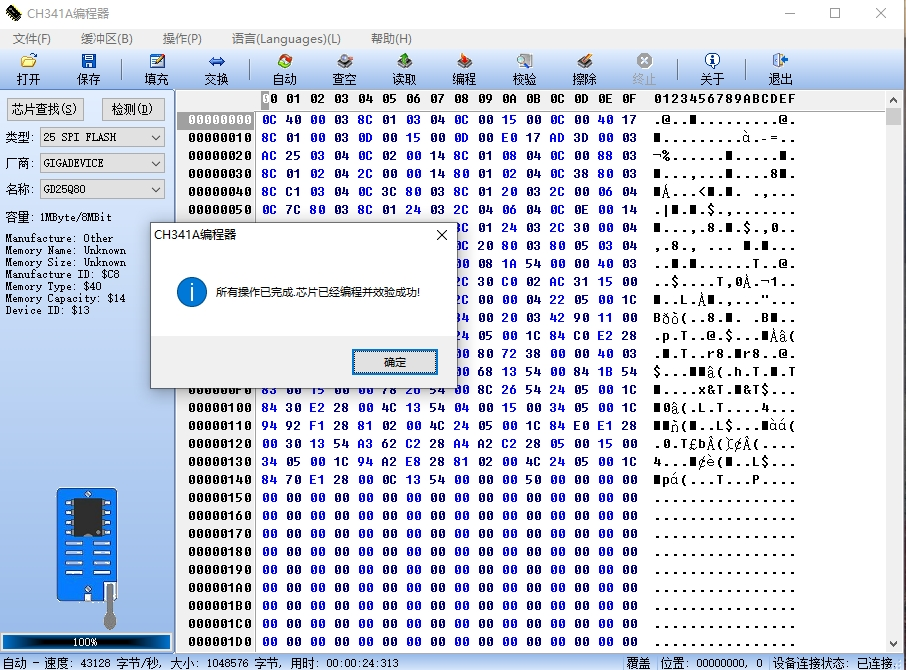
Task: Click the 终止 (Stop) toolbar icon
Action: point(644,69)
